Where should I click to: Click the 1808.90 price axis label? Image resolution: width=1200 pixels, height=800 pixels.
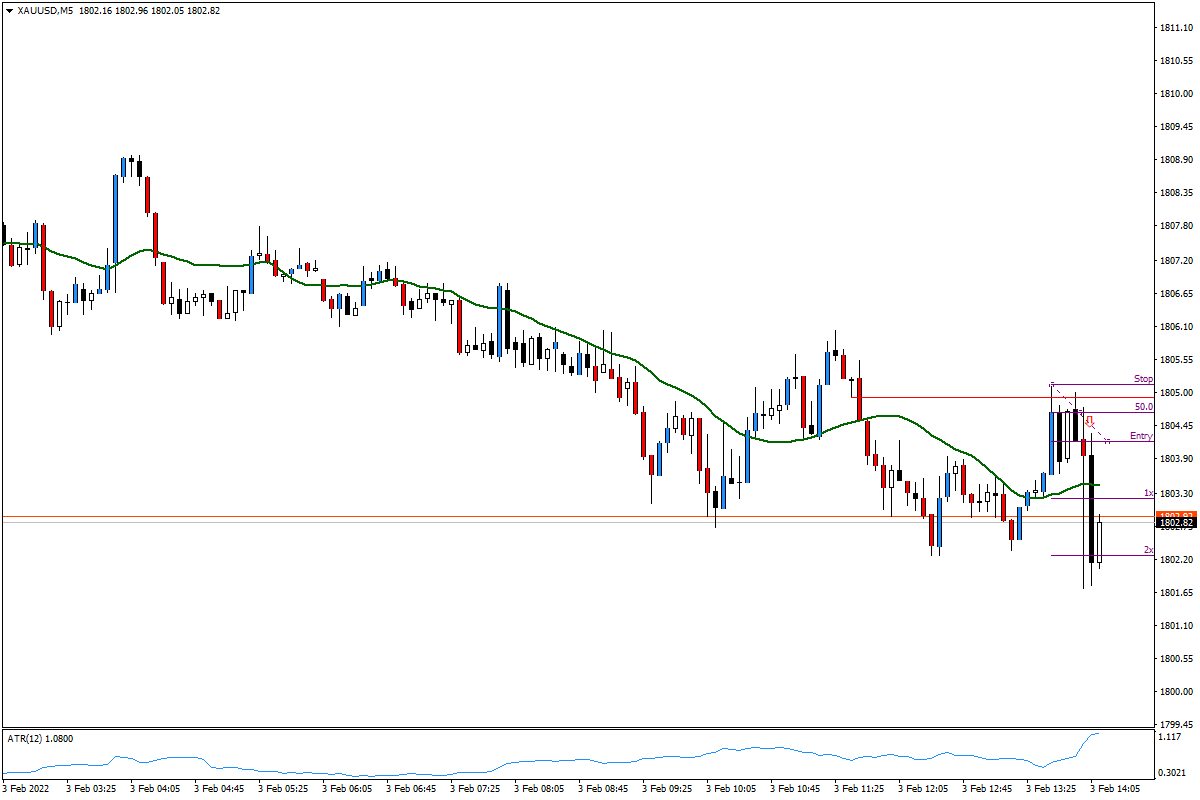pyautogui.click(x=1176, y=160)
